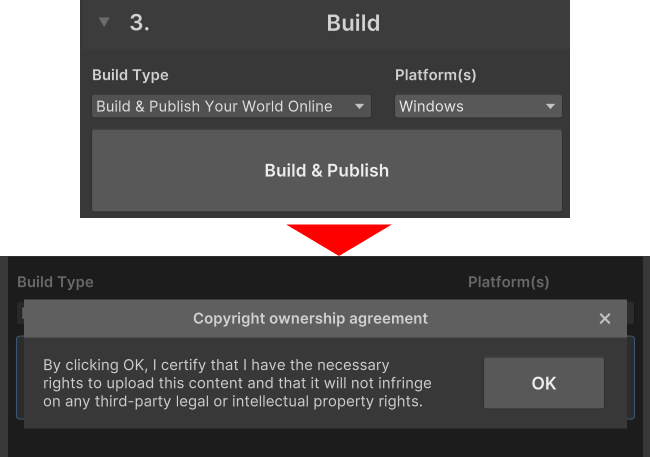Screen dimensions: 650x457
Task: Click the Build Type label in upper panel
Action: point(130,75)
